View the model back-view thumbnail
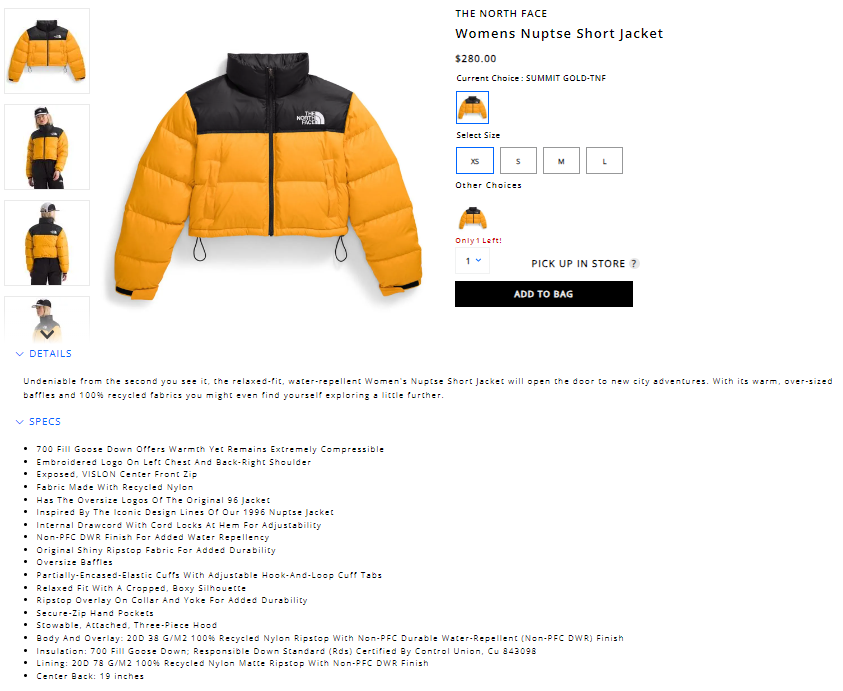This screenshot has height=691, width=843. coord(47,243)
